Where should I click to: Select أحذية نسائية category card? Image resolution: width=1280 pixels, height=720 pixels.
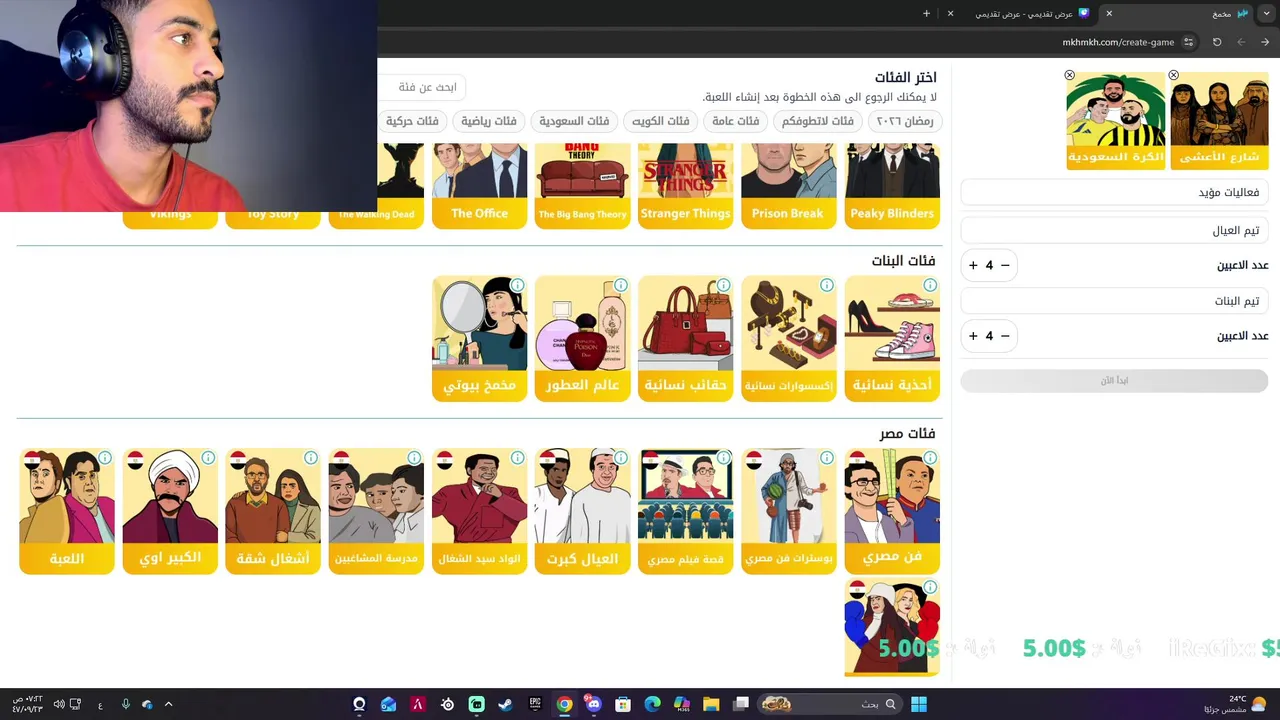[x=892, y=339]
